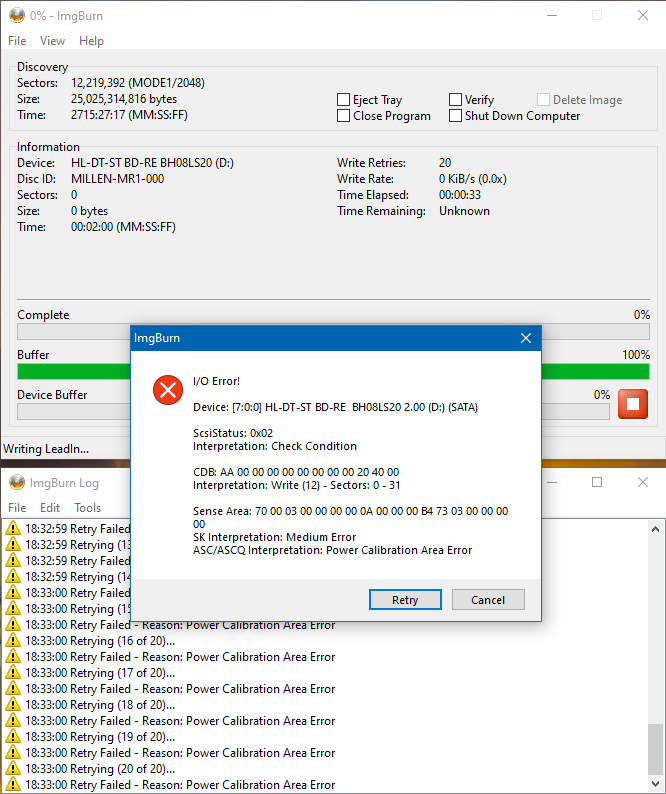Open File menu in ImgBurn Log window
This screenshot has width=666, height=794.
(x=17, y=507)
